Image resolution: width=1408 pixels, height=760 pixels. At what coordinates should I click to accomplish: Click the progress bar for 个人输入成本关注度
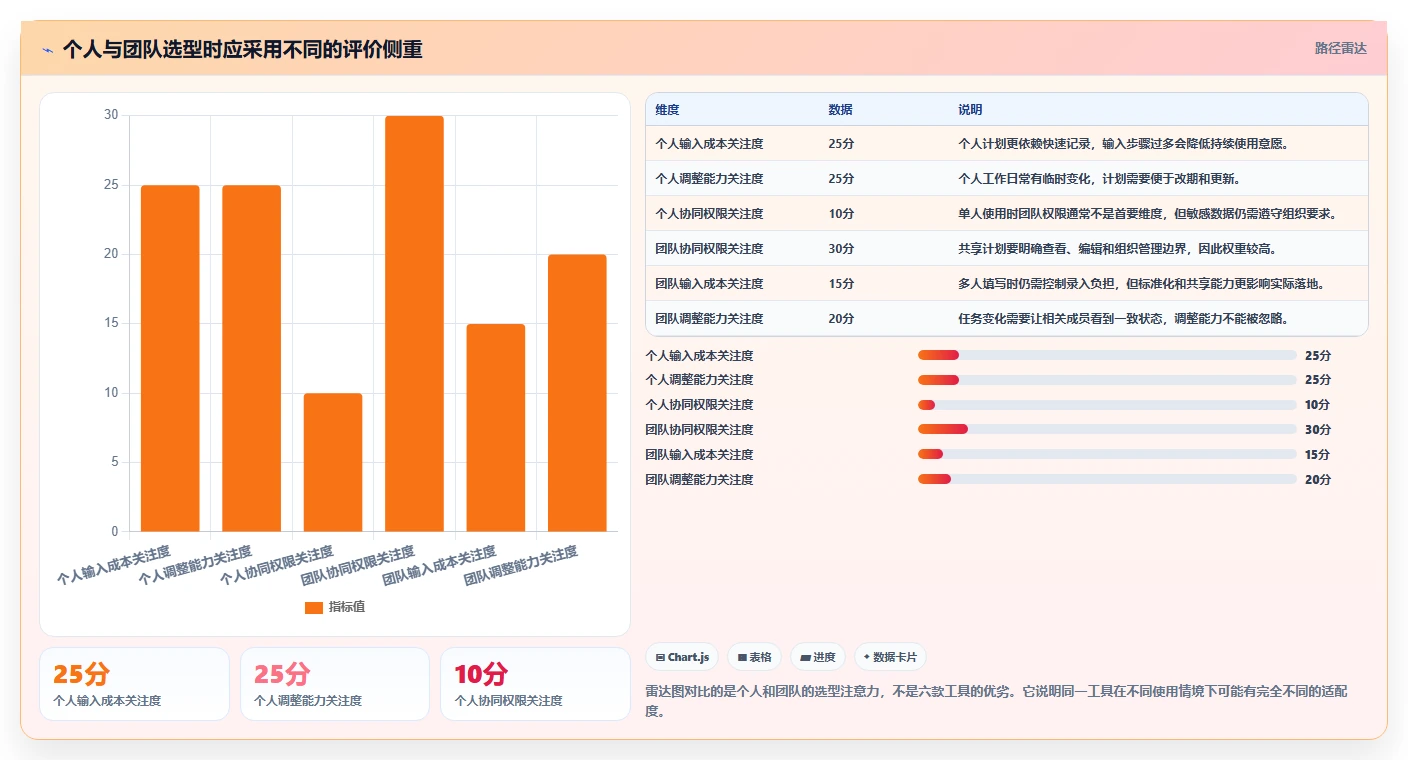1107,355
